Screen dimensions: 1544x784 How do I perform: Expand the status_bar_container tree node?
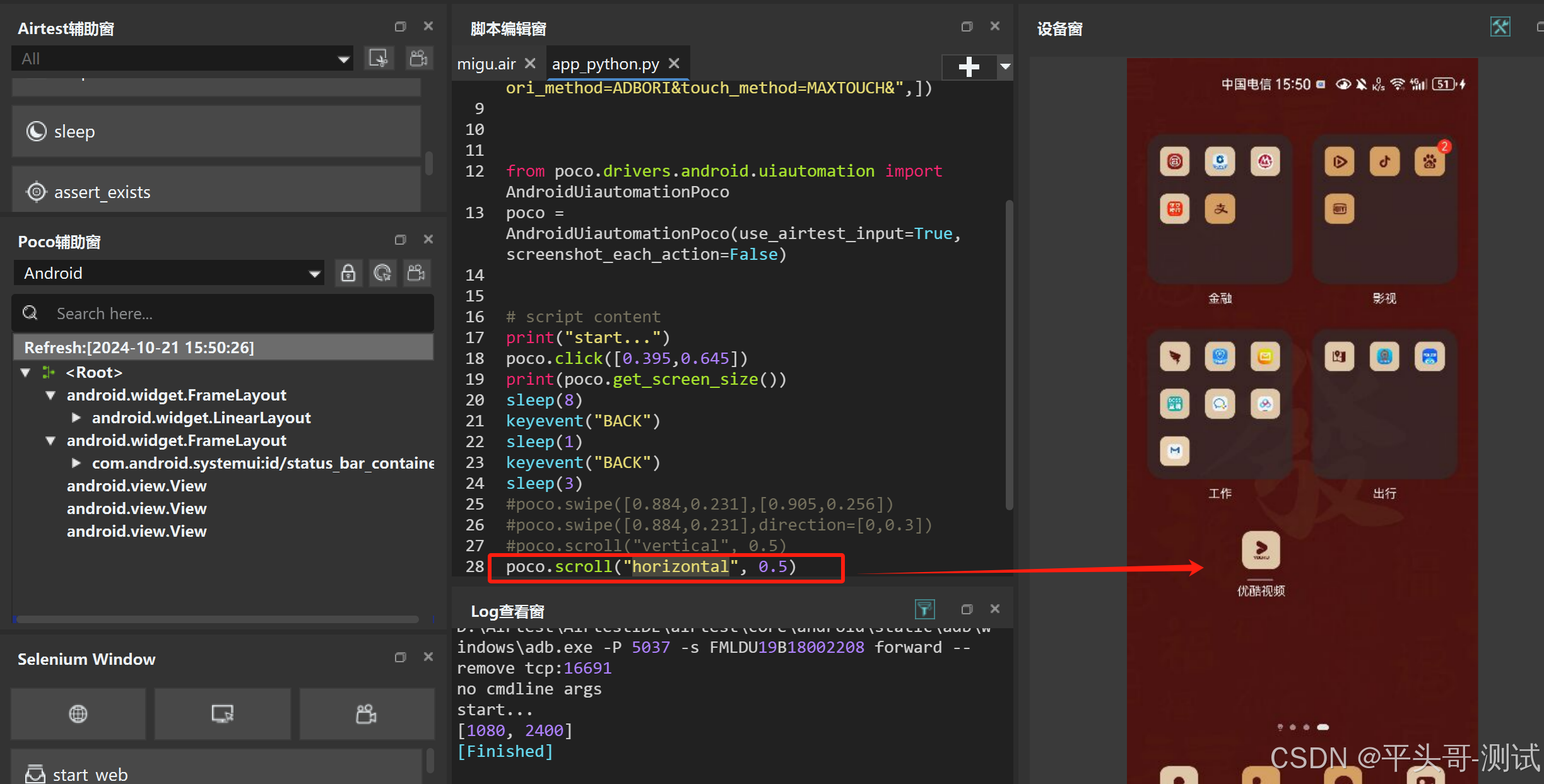tap(76, 463)
